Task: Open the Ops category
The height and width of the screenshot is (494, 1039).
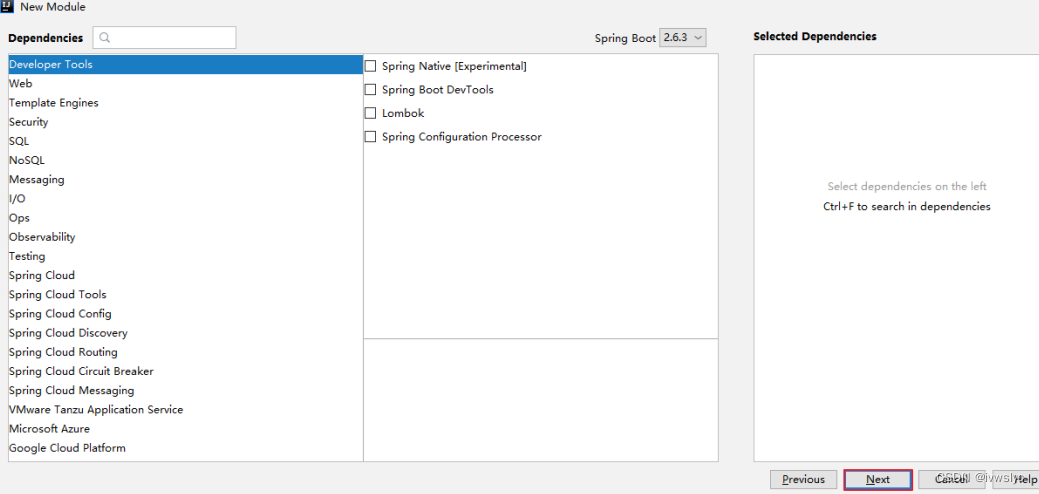Action: pyautogui.click(x=186, y=219)
